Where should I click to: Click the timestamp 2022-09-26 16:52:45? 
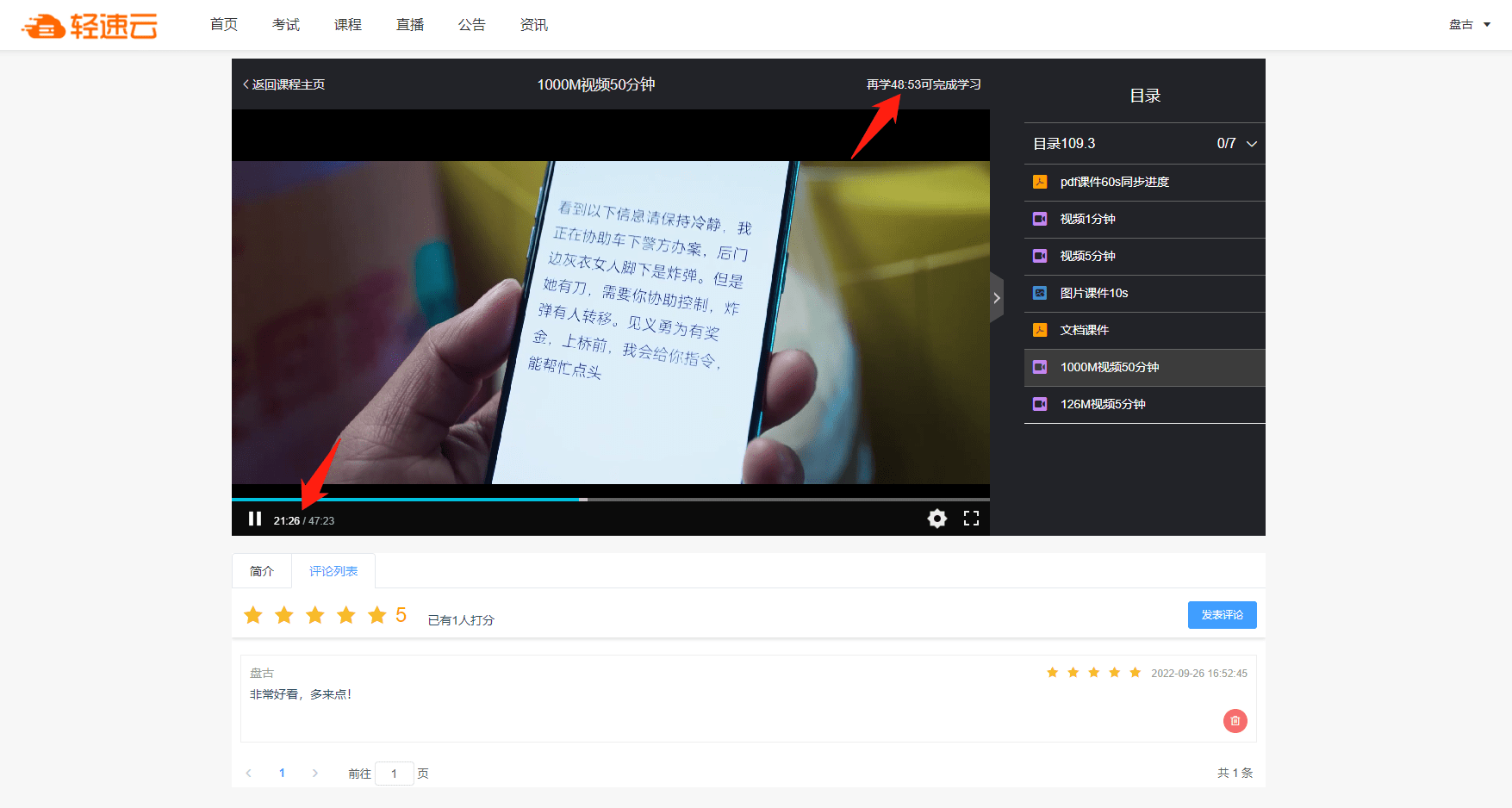tap(1199, 674)
